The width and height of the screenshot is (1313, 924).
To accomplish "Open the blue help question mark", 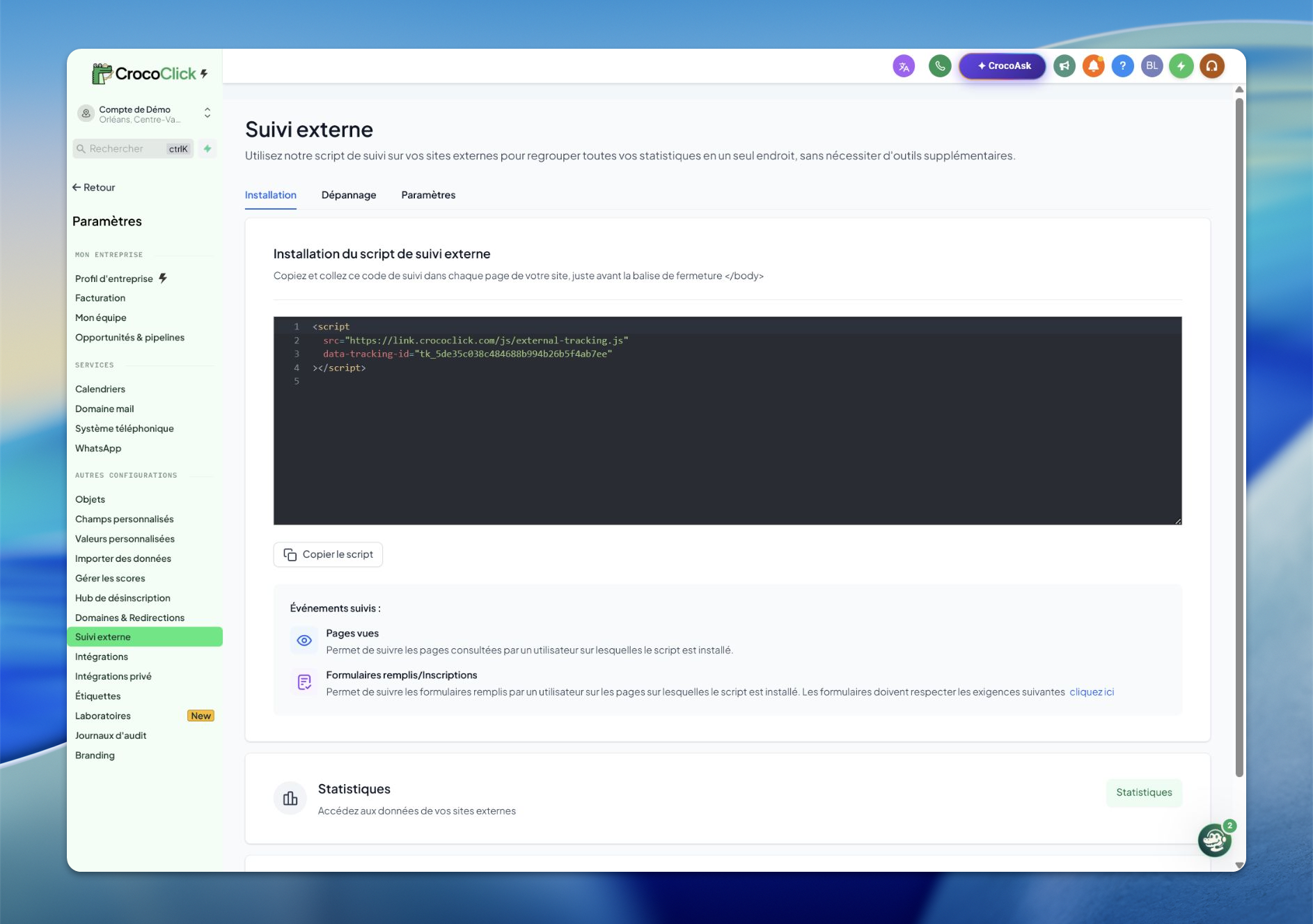I will tap(1123, 66).
